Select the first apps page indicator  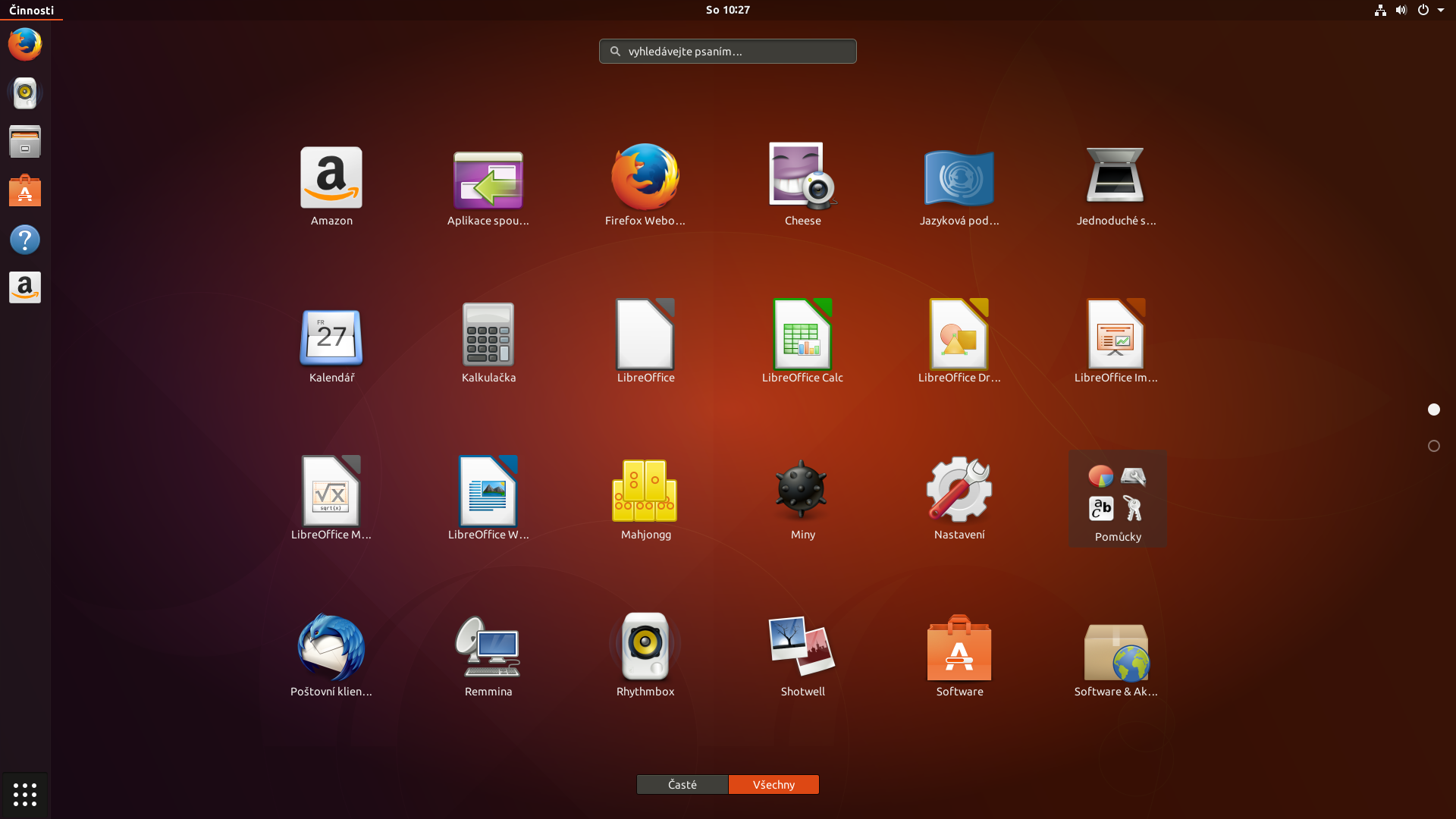(x=1434, y=409)
